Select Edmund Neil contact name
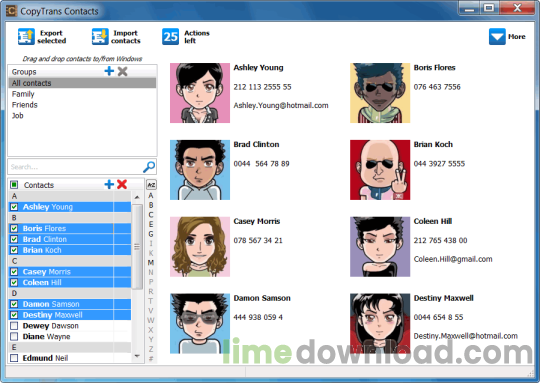Image resolution: width=540 pixels, height=383 pixels. (x=45, y=358)
